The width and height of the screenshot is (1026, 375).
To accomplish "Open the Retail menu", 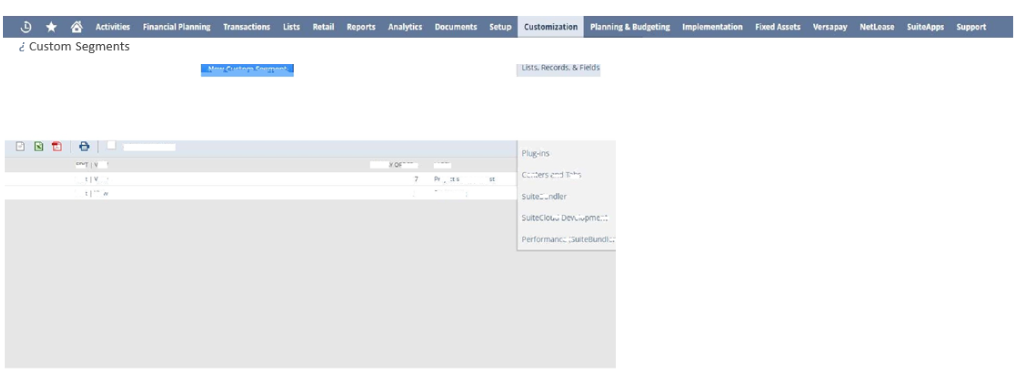I will [x=323, y=27].
